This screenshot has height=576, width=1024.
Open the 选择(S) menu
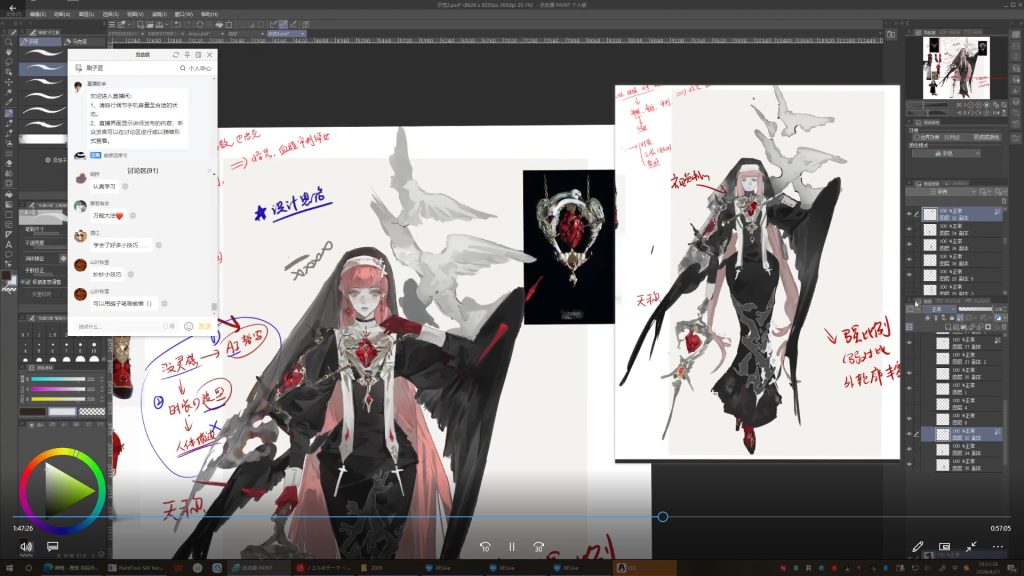(x=110, y=14)
